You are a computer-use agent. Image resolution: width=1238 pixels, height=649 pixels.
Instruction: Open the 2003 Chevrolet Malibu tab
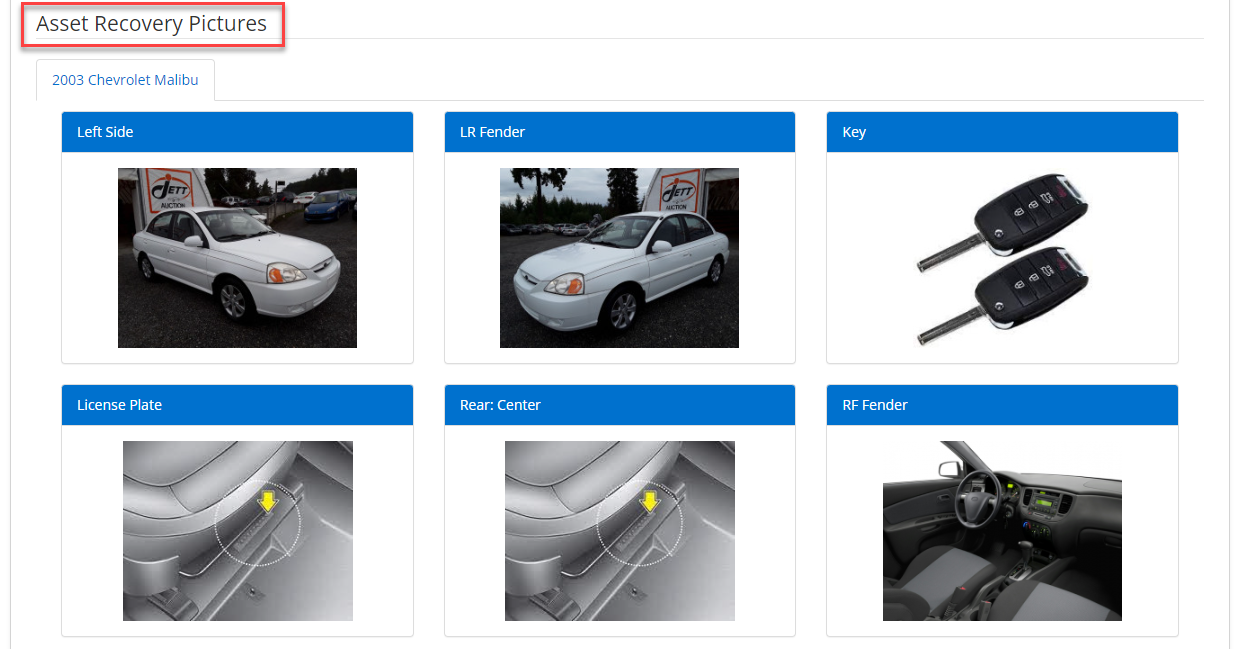tap(125, 80)
